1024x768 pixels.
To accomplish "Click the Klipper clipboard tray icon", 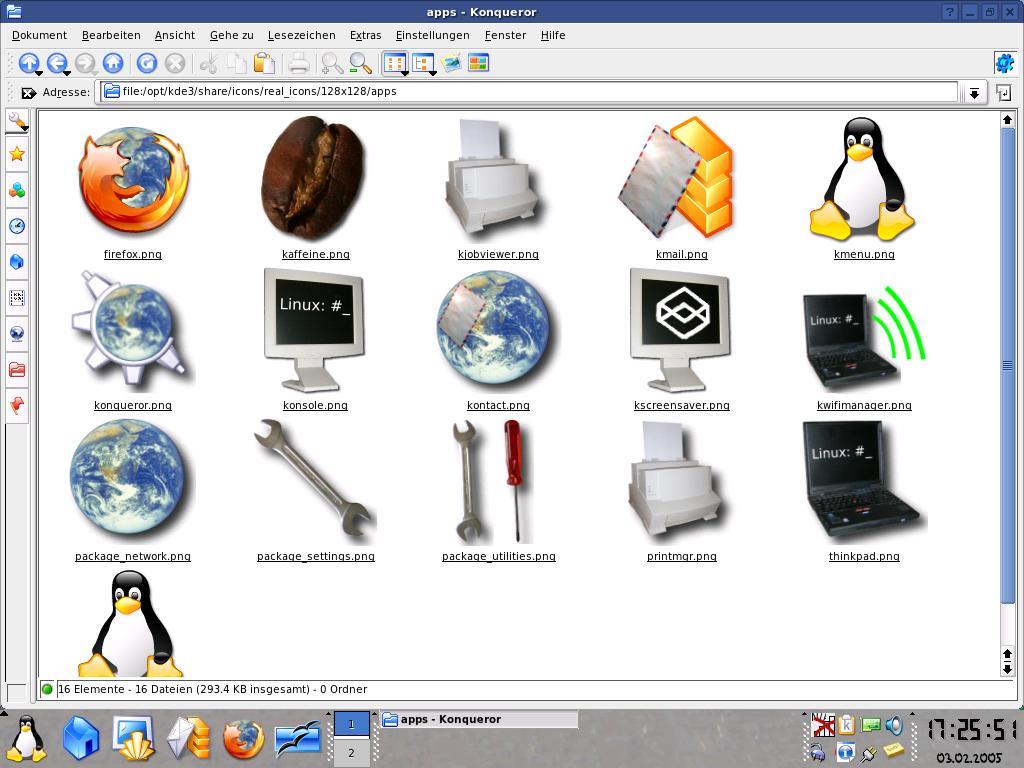I will 846,725.
